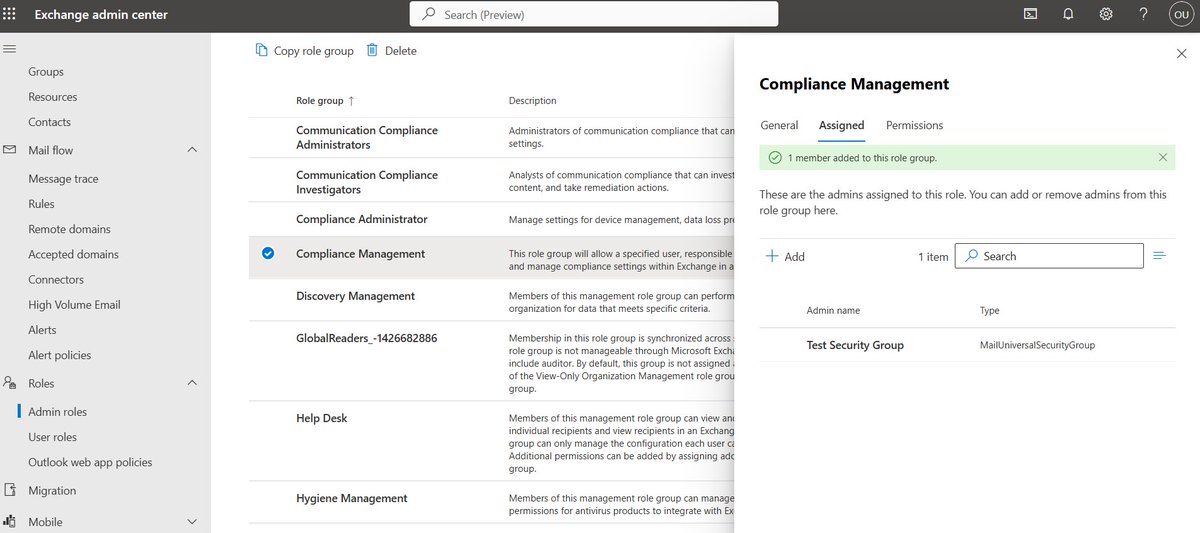Click the Exchange admin center title
1200x533 pixels.
click(102, 15)
